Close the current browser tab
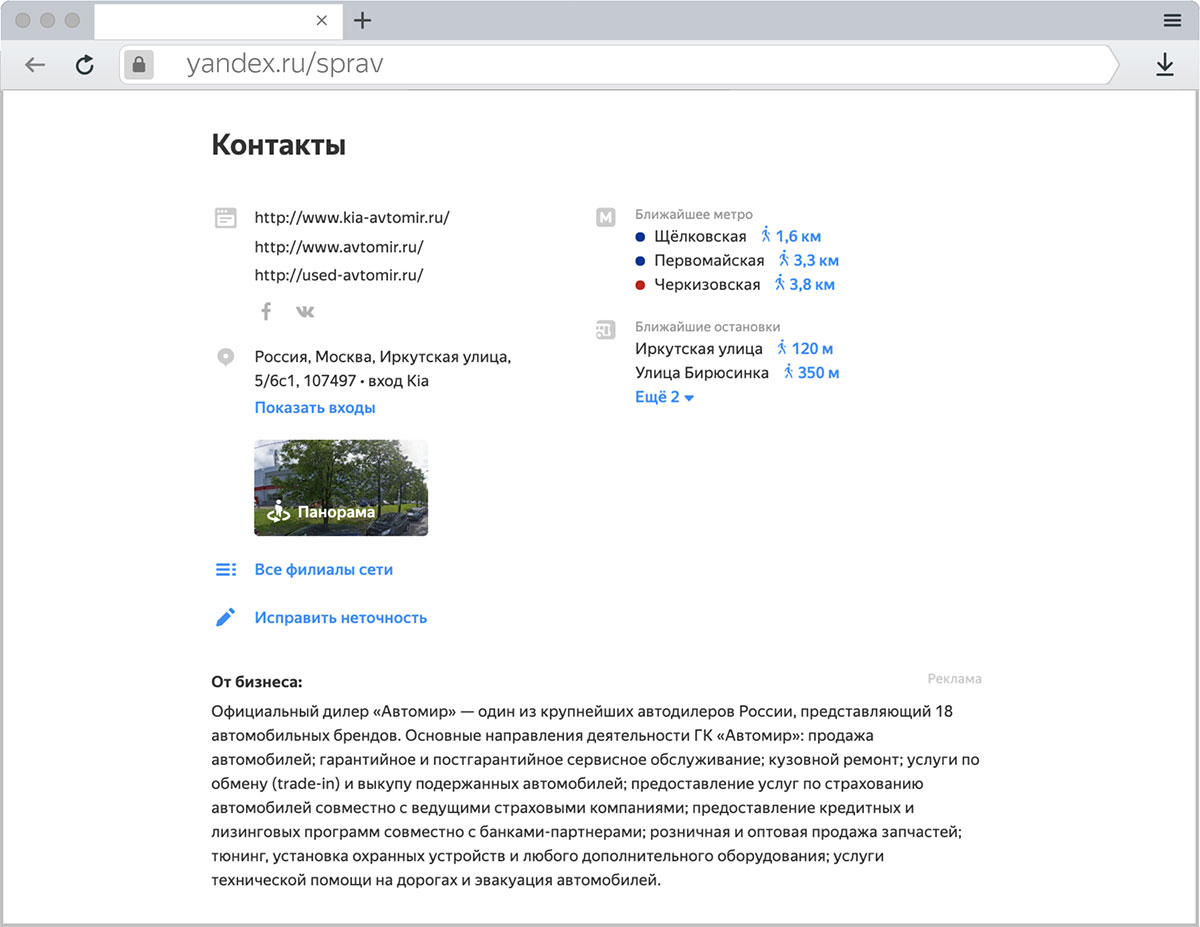 click(x=321, y=20)
